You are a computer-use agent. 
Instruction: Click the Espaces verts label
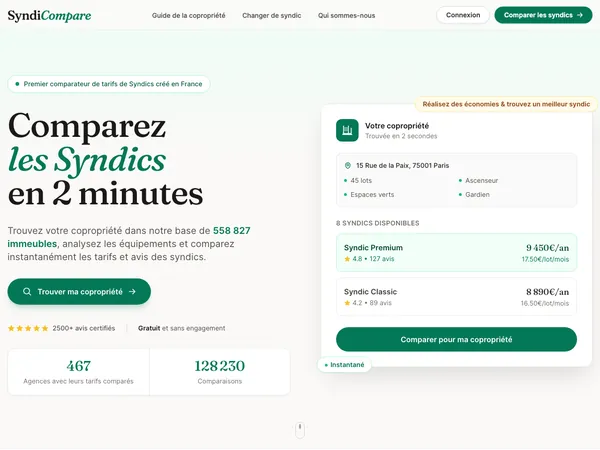[x=372, y=195]
